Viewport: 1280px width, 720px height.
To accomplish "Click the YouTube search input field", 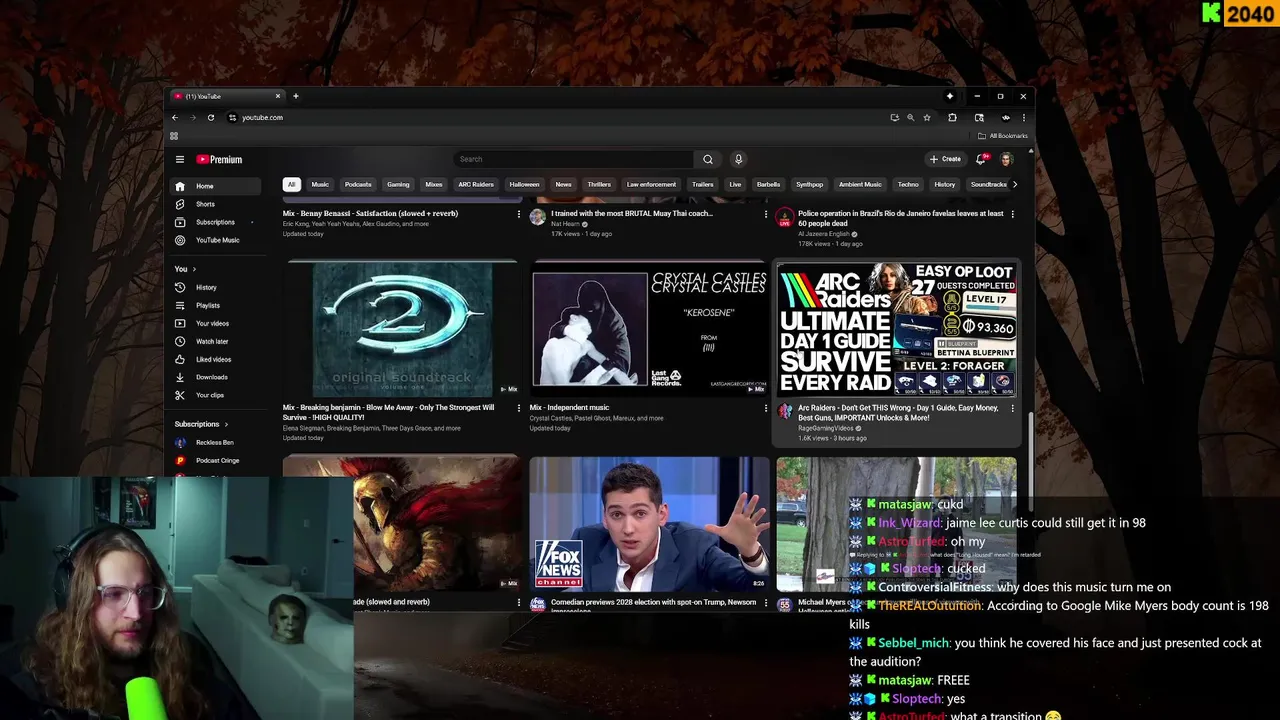I will tap(574, 159).
